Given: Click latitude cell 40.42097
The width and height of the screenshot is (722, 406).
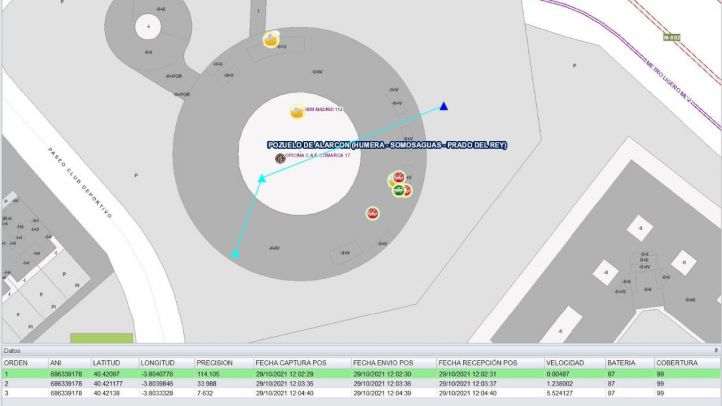Looking at the screenshot, I should (x=107, y=374).
